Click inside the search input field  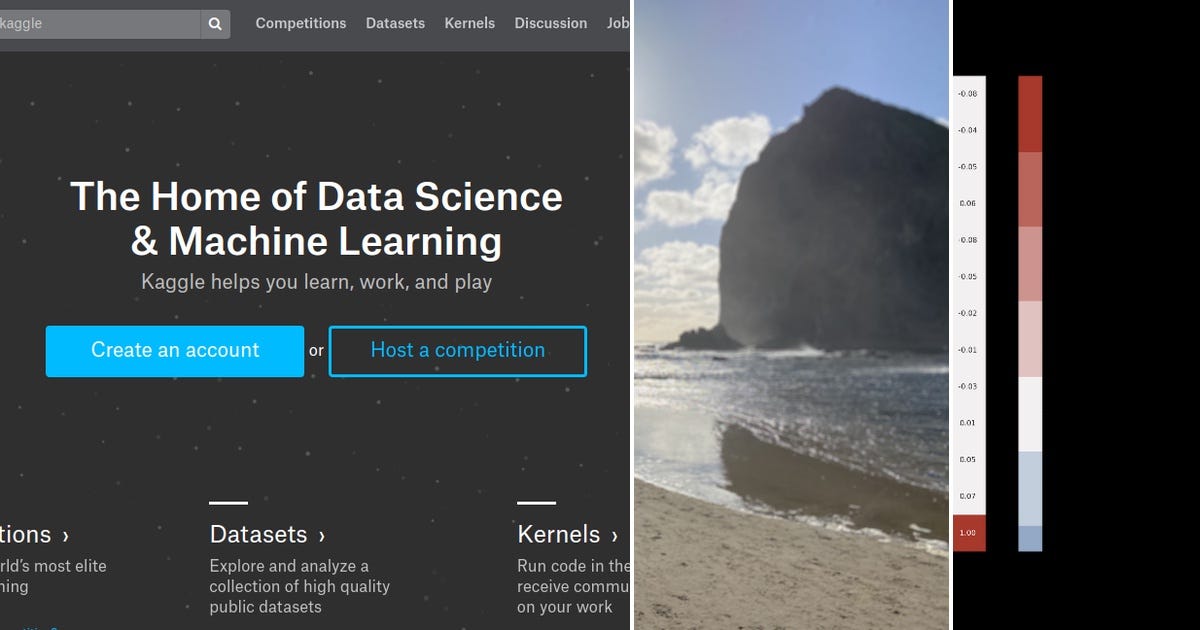[x=100, y=23]
